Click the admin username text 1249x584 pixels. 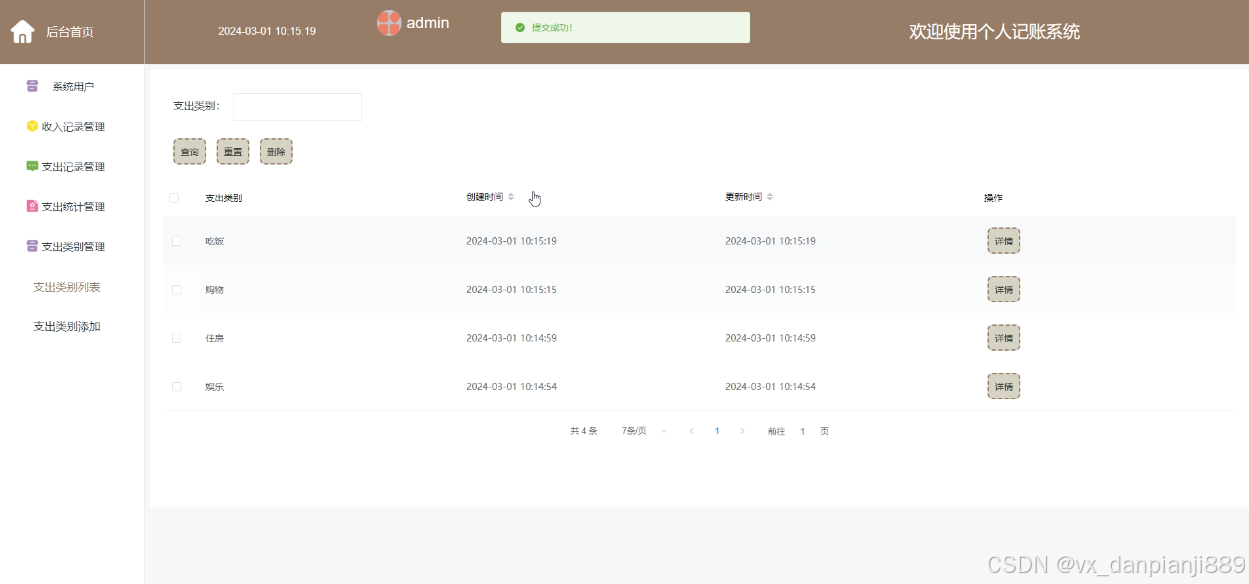click(x=428, y=23)
